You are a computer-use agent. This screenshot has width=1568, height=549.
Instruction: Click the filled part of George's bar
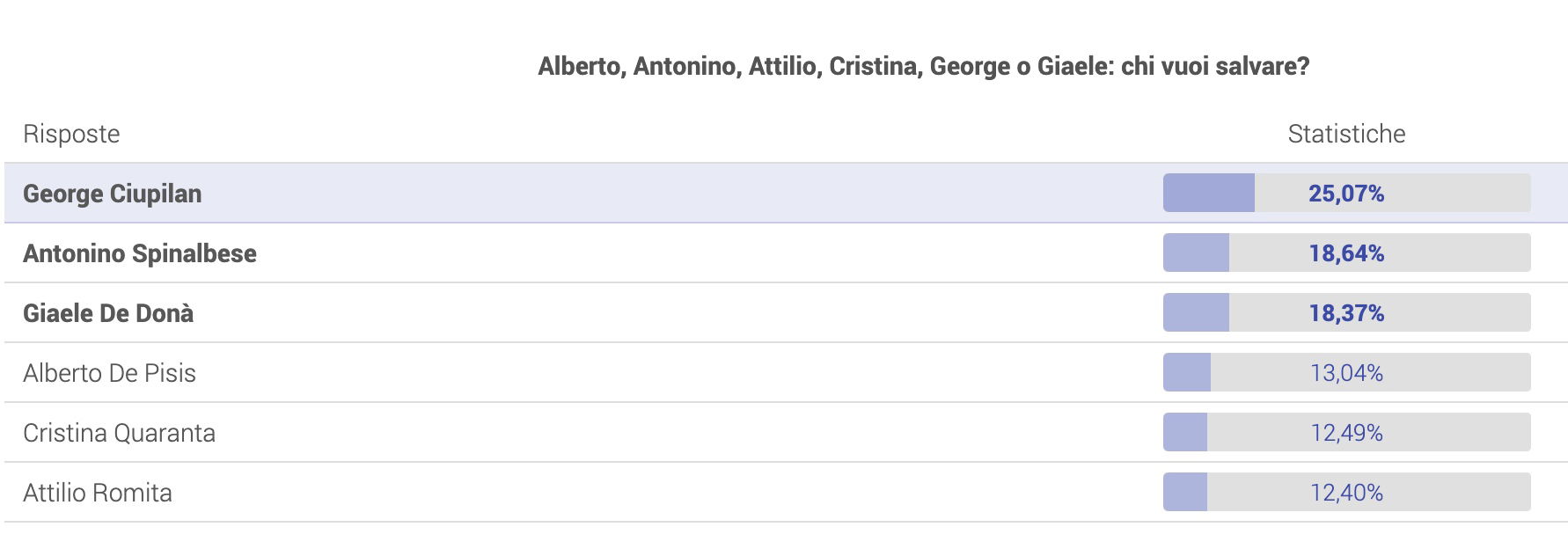(1209, 193)
